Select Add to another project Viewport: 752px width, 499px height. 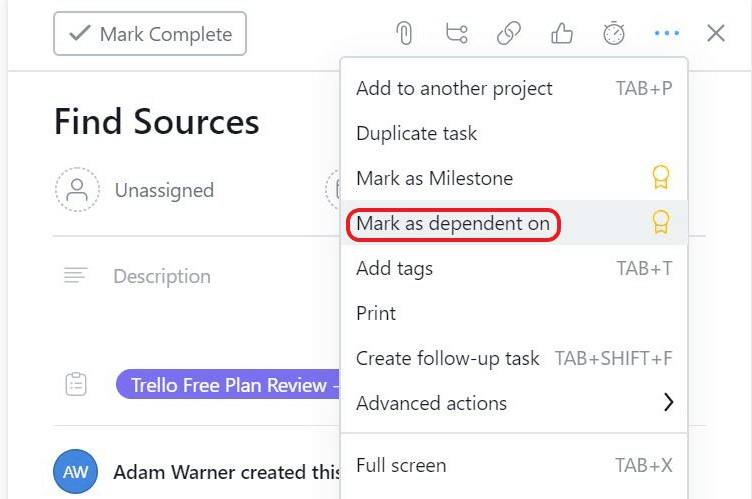[x=454, y=88]
